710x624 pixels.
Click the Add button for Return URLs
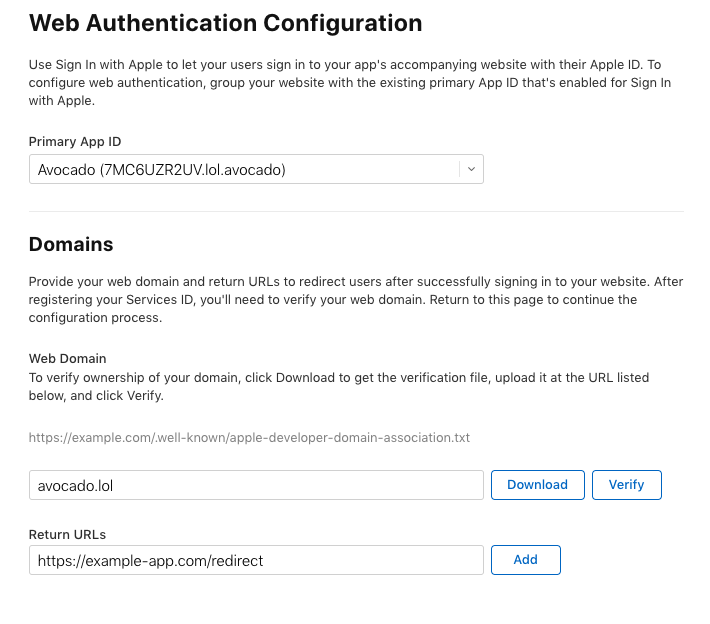coord(525,560)
